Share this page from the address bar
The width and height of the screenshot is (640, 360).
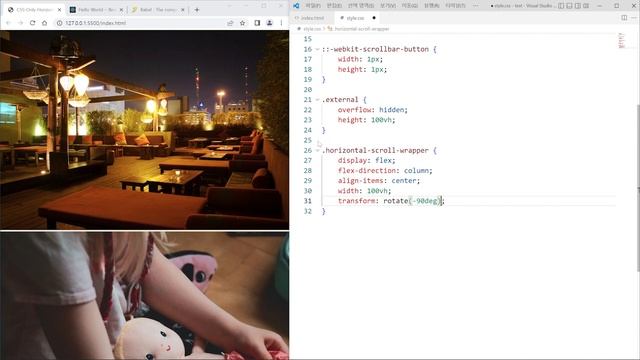[x=230, y=23]
